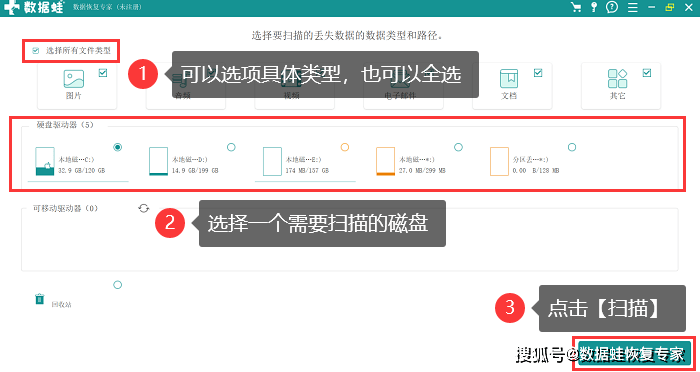Click the 其它 label under the others icon
700x372 pixels.
pos(618,96)
